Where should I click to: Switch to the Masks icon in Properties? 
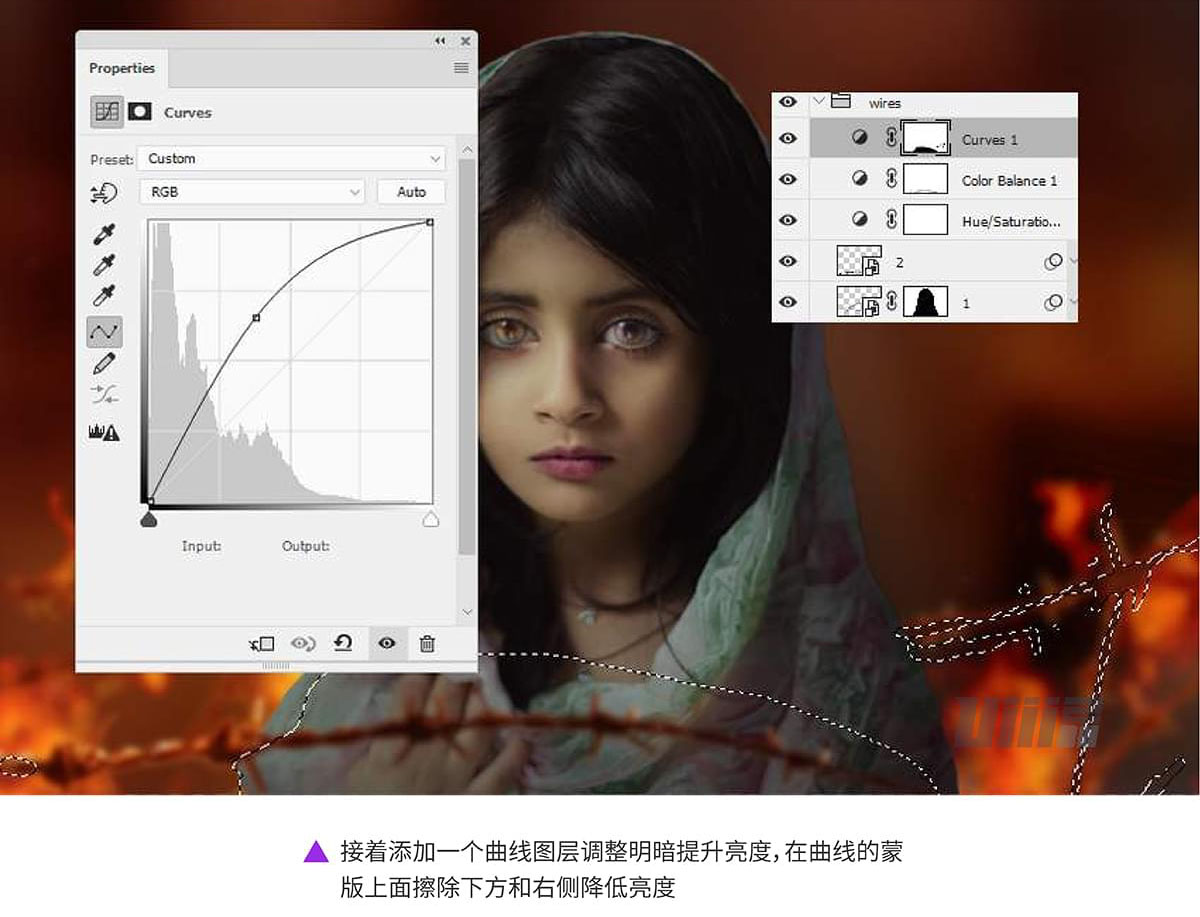pyautogui.click(x=140, y=112)
